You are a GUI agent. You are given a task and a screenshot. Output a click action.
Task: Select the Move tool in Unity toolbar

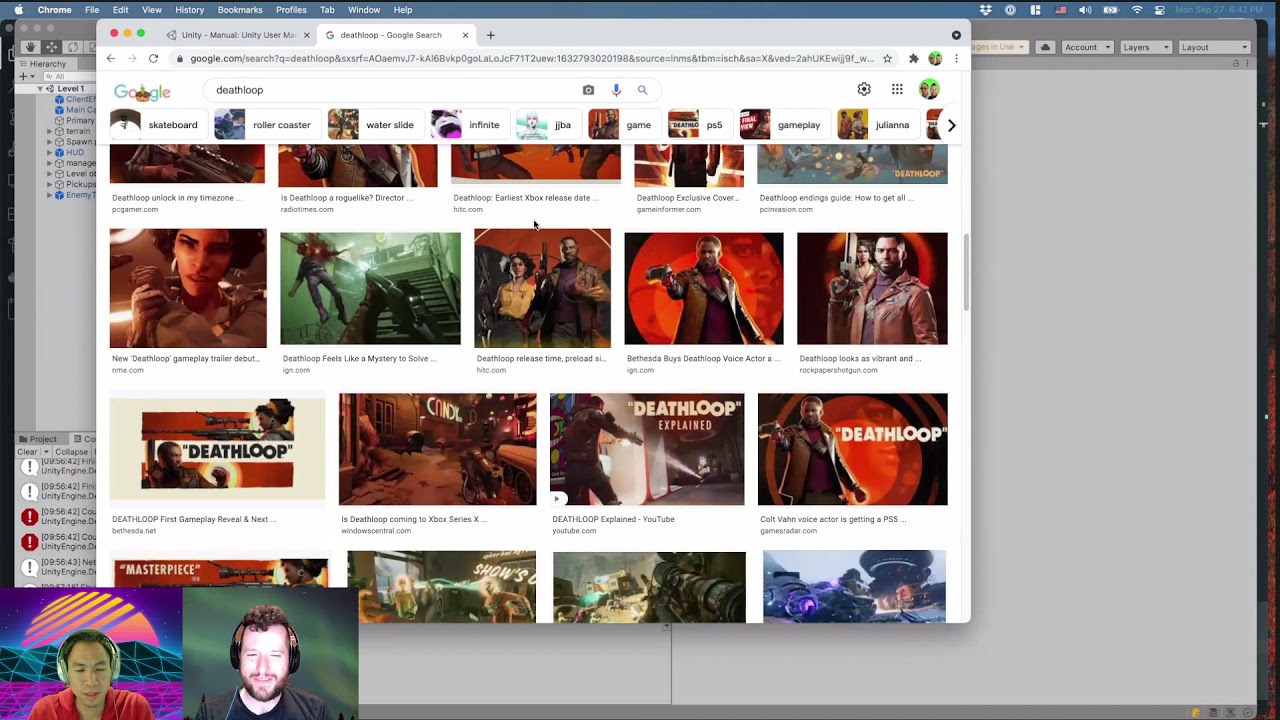click(51, 47)
